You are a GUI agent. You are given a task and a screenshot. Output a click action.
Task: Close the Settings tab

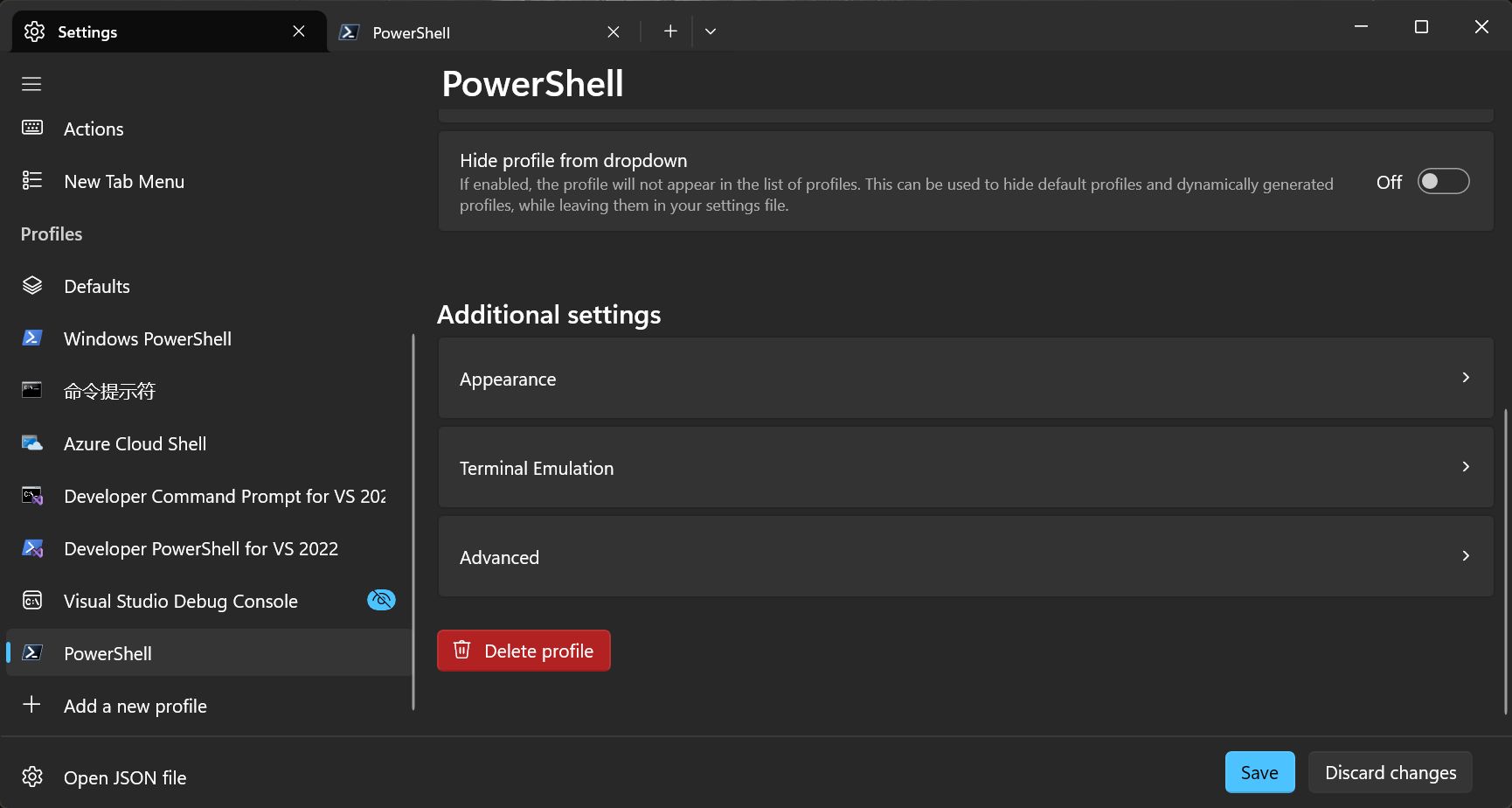[x=299, y=31]
